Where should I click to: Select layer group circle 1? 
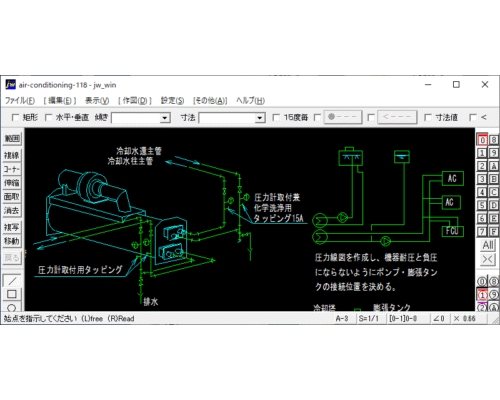tap(482, 295)
